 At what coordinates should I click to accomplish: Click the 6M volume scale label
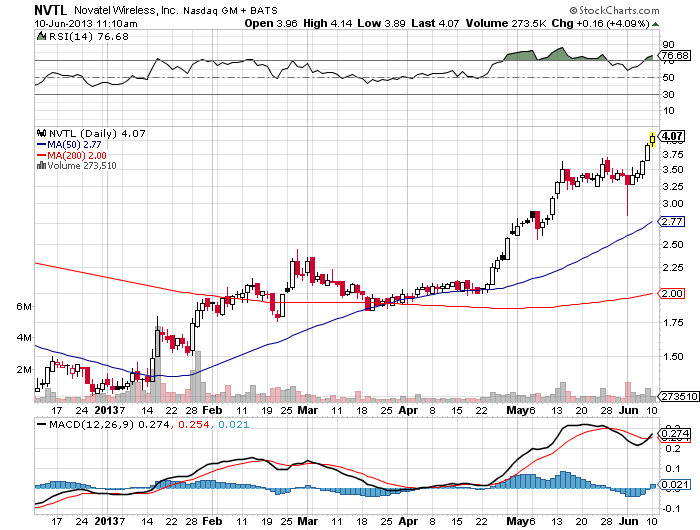(24, 306)
